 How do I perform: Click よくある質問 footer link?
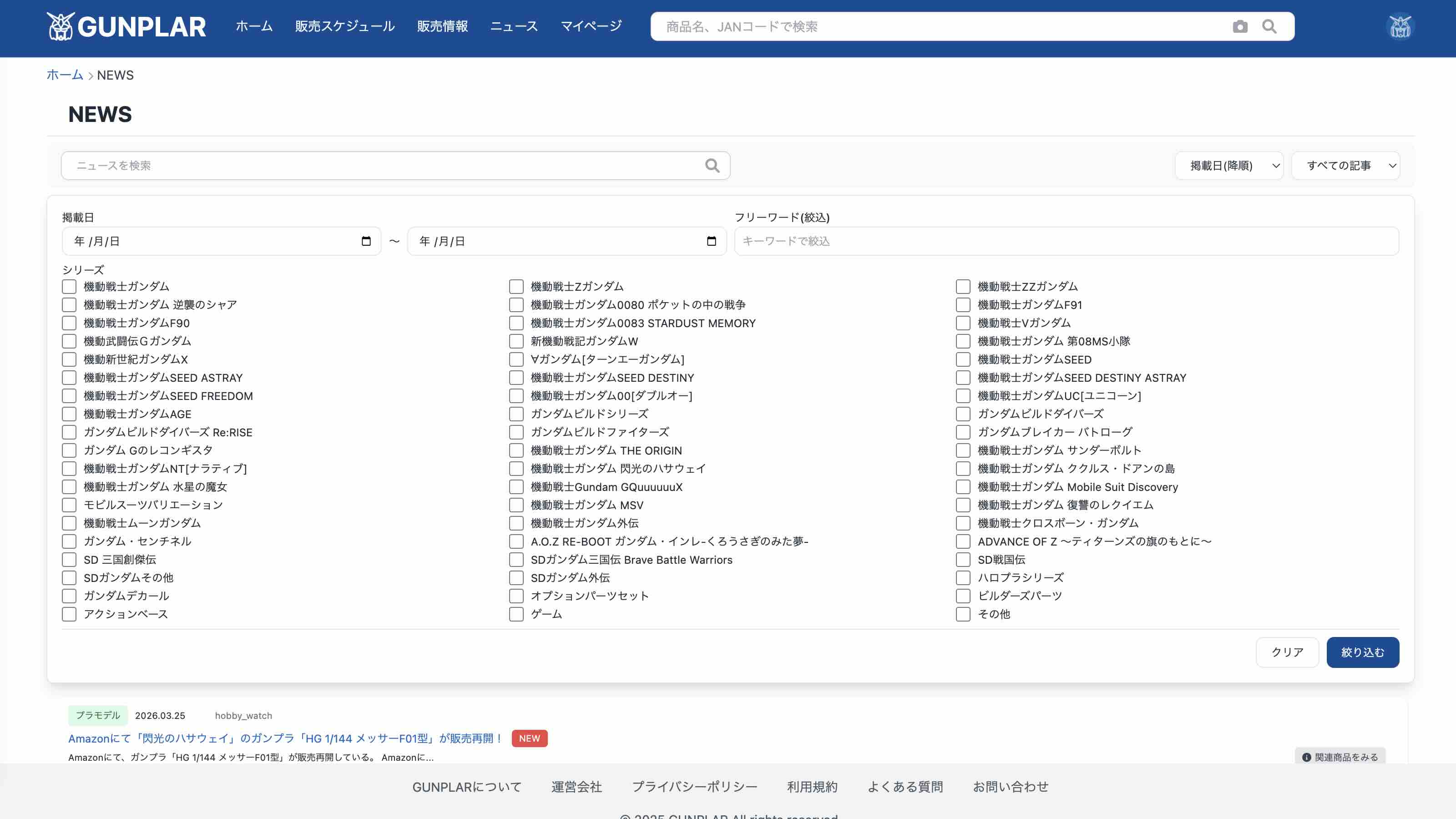[x=905, y=787]
